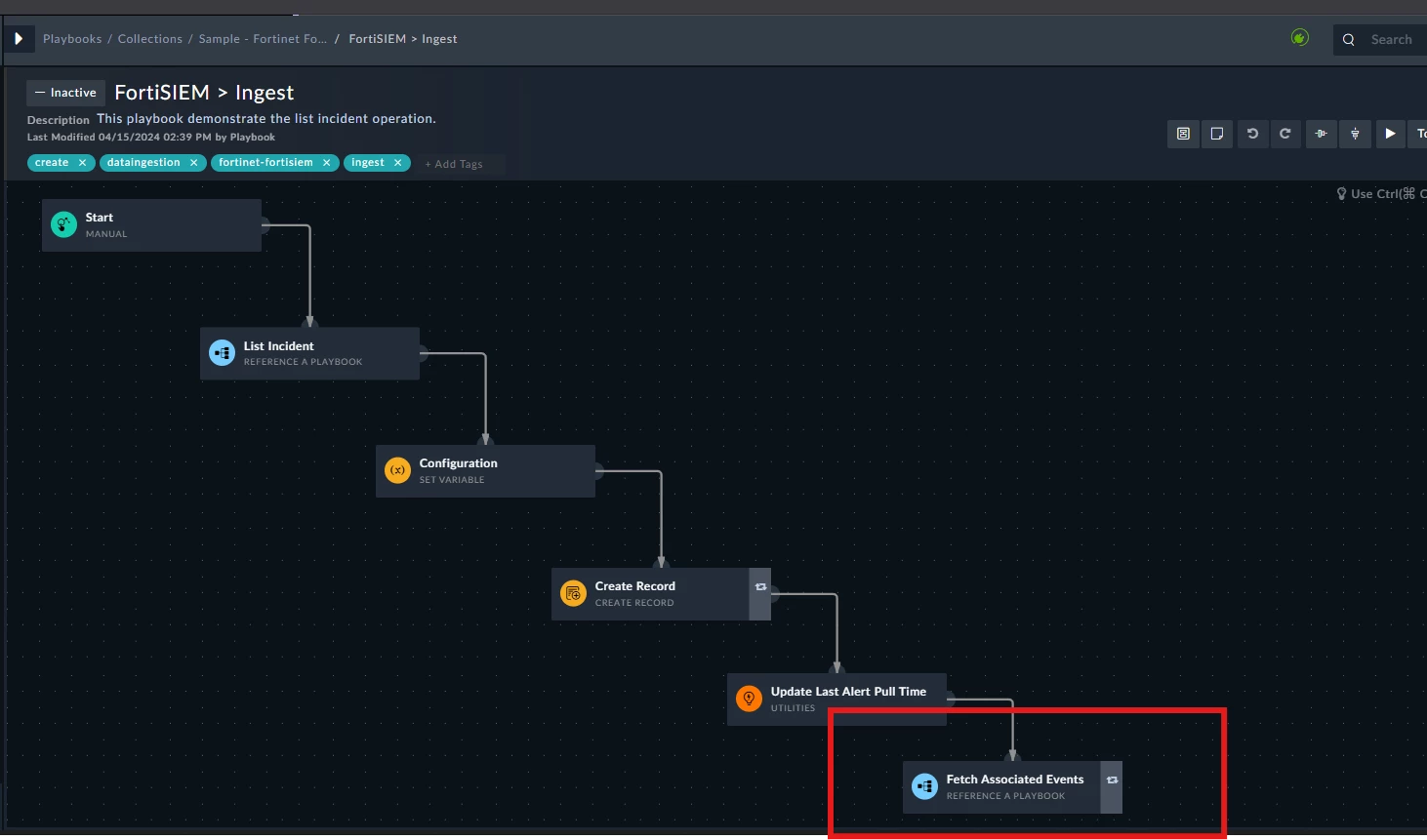The height and width of the screenshot is (840, 1427).
Task: Click the Configuration set variable icon
Action: tap(397, 470)
